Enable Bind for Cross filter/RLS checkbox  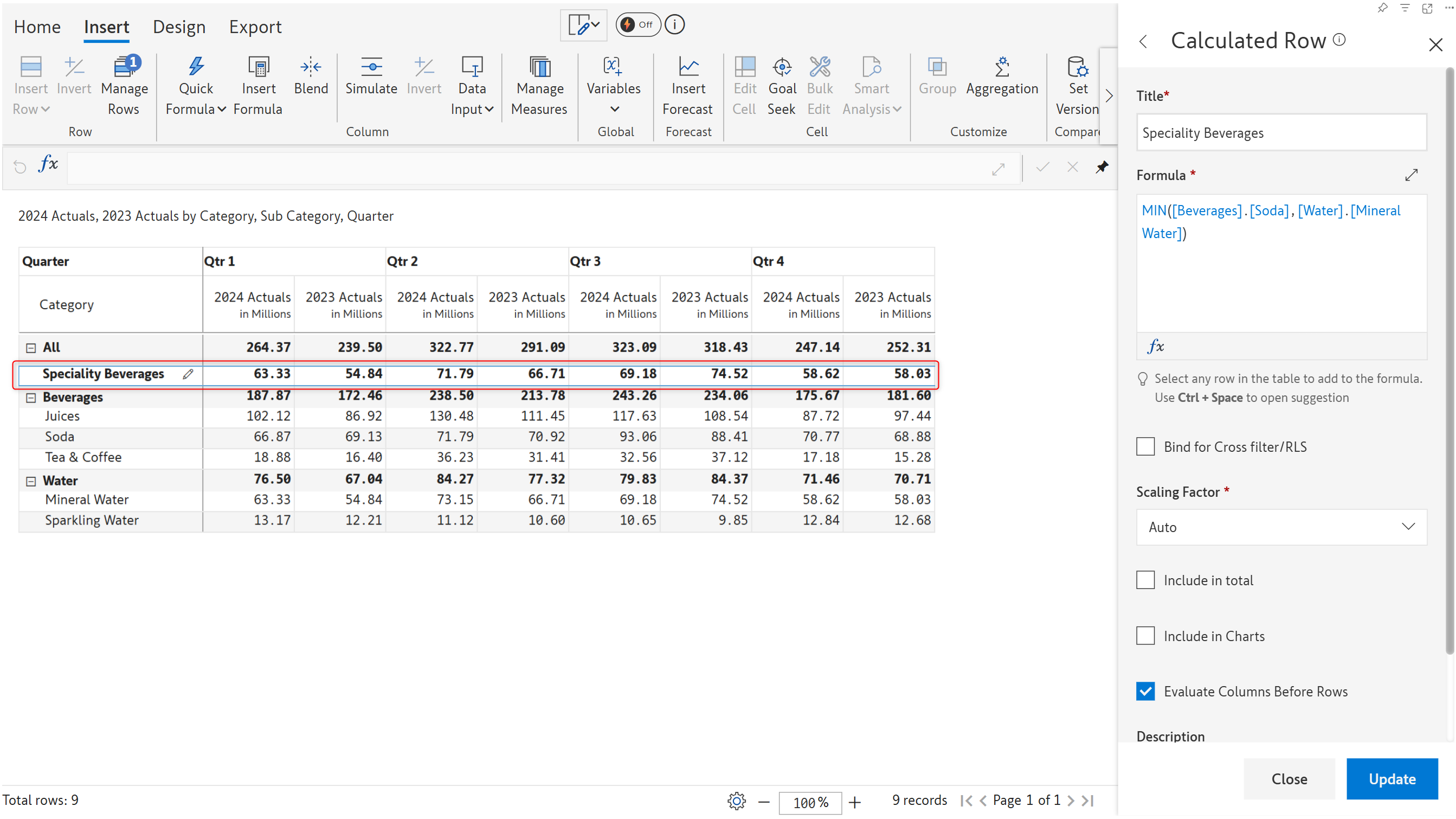point(1145,446)
